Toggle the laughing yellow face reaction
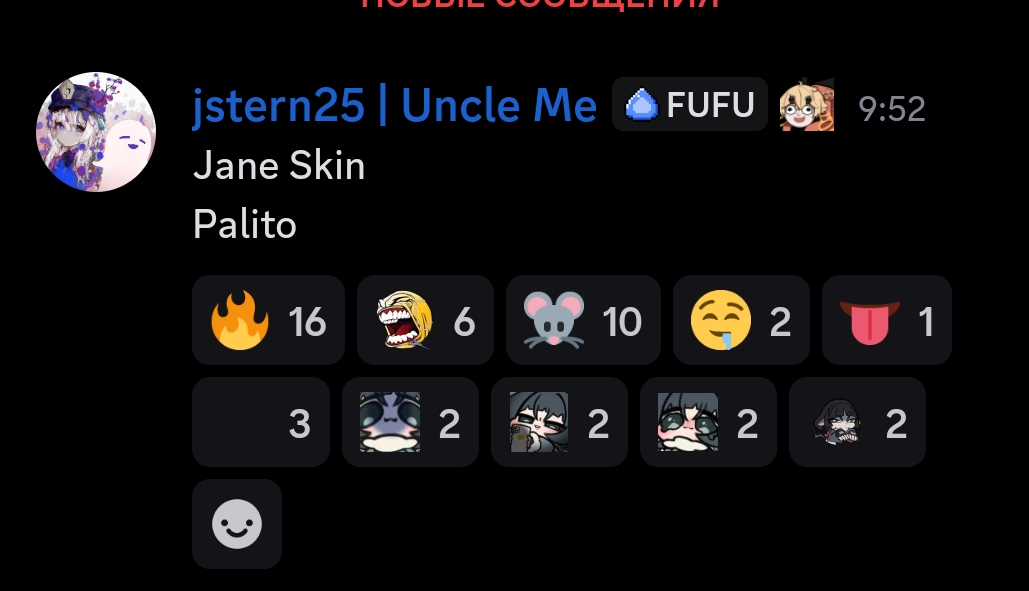The image size is (1029, 591). [425, 320]
